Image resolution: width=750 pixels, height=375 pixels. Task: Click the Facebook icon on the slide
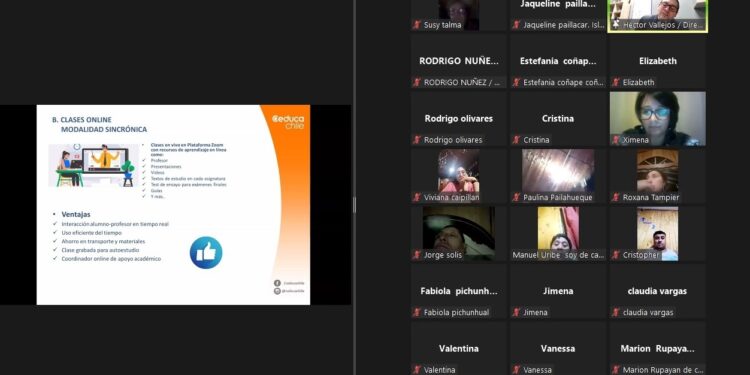point(277,283)
